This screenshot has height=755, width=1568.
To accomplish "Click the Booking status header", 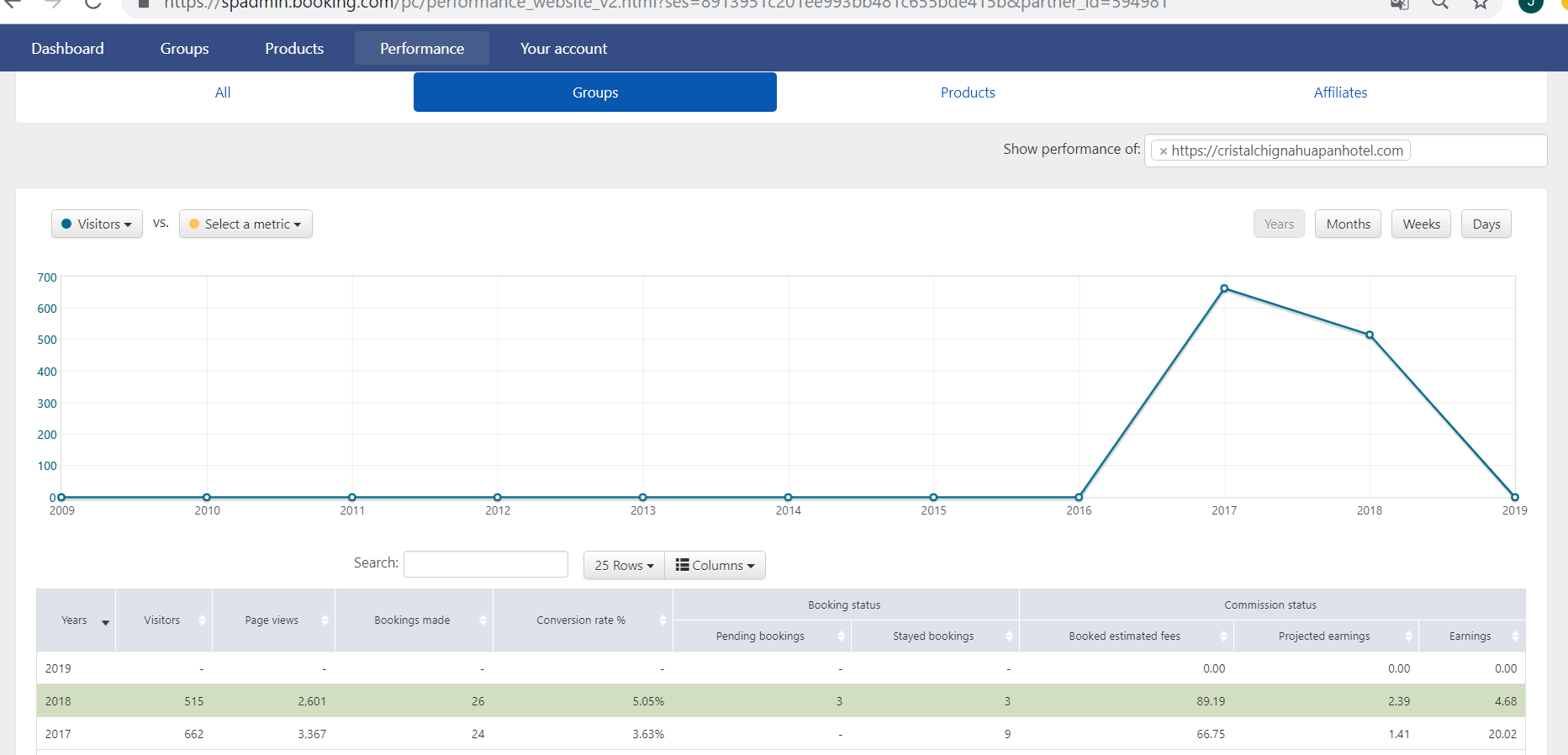I will click(845, 605).
